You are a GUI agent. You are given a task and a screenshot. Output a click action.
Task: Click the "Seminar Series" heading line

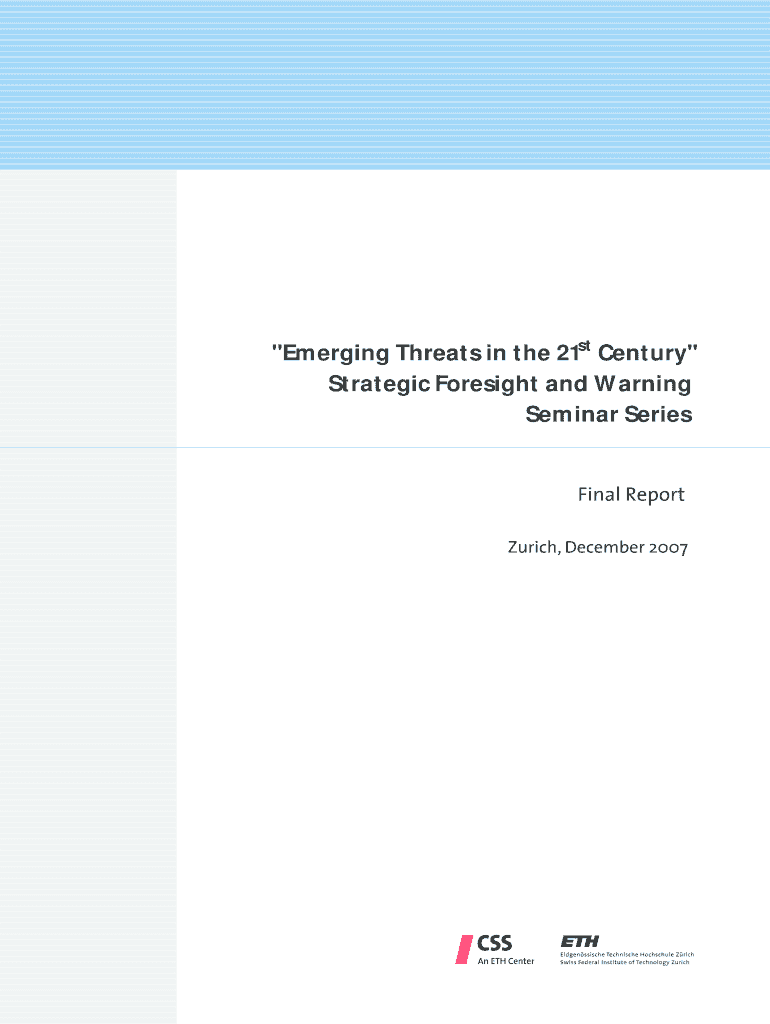pos(608,415)
